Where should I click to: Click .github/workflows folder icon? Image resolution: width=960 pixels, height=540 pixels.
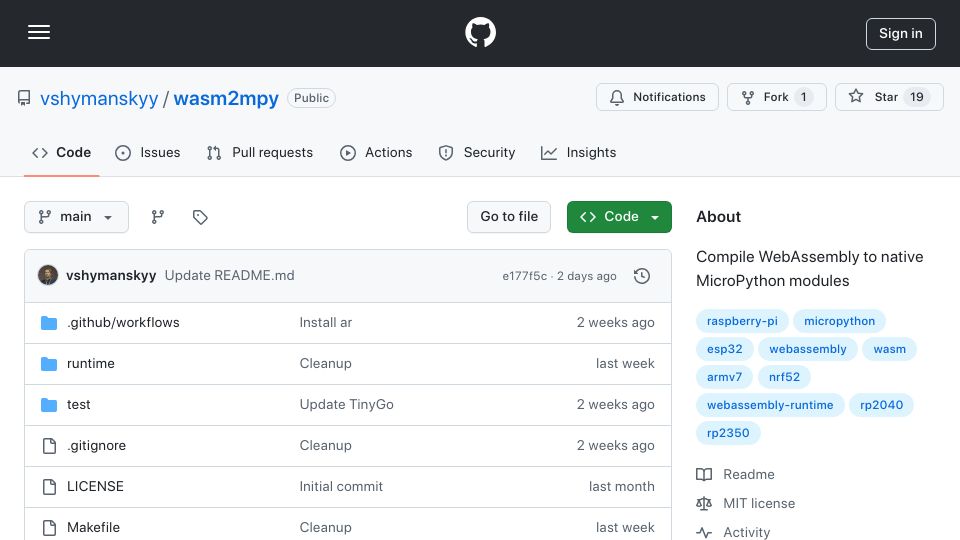coord(49,323)
